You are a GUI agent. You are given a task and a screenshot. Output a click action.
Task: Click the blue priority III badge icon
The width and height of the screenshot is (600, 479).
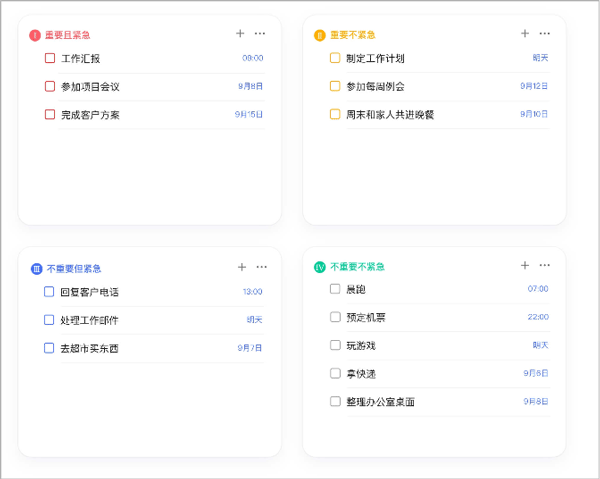[36, 268]
